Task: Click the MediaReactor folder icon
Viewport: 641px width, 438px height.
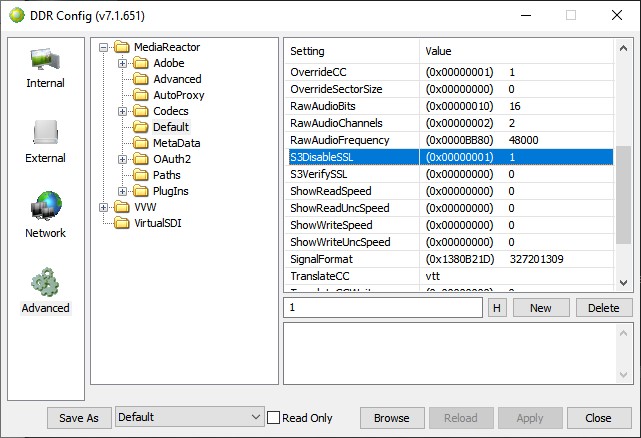Action: tap(121, 47)
